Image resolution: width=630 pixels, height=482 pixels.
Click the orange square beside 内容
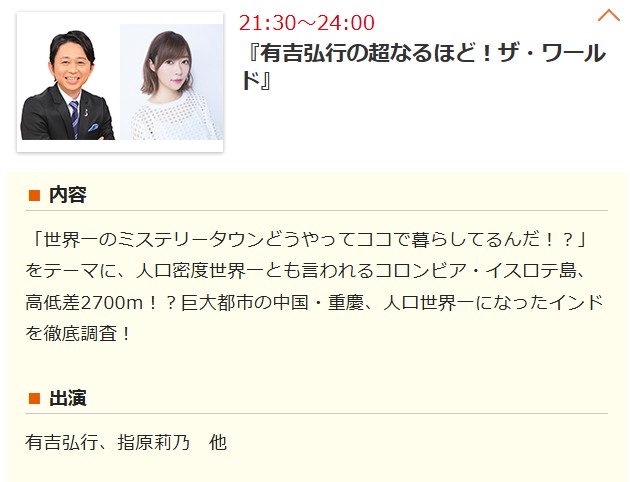35,196
